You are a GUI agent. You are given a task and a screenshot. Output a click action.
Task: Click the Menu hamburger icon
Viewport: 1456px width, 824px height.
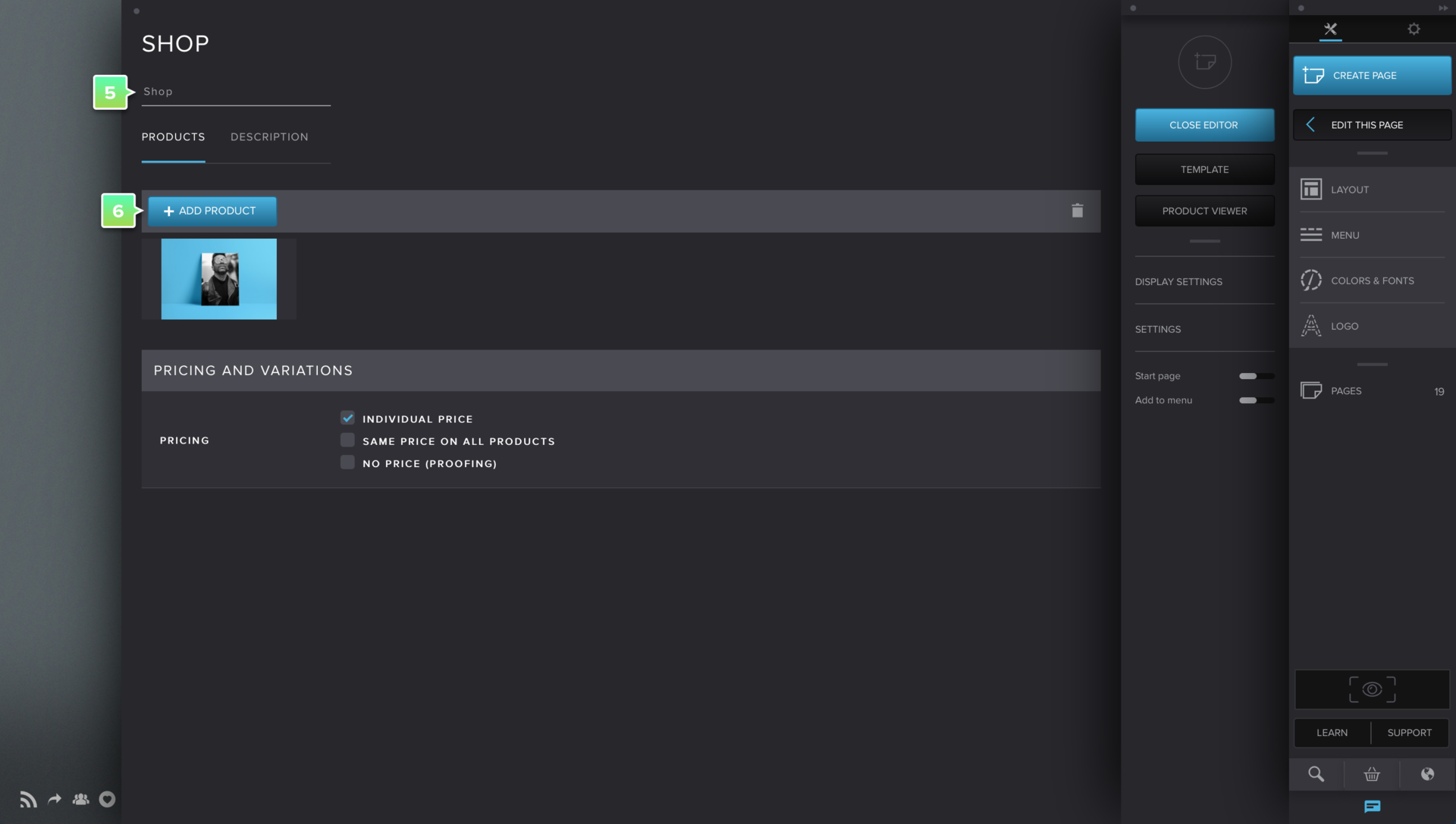click(1310, 235)
